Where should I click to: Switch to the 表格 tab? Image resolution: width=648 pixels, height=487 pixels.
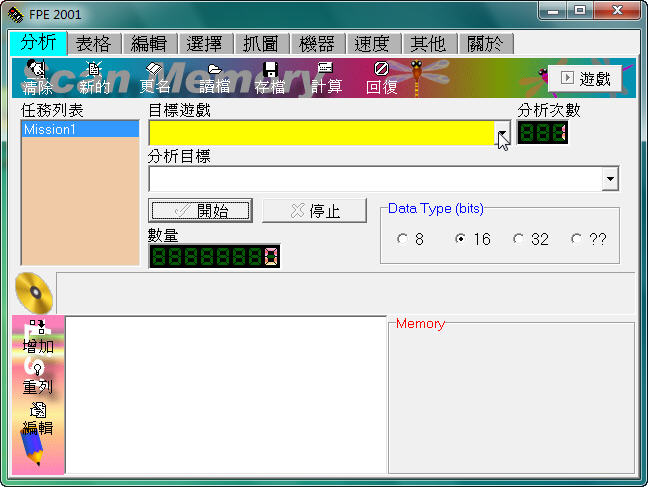(94, 43)
